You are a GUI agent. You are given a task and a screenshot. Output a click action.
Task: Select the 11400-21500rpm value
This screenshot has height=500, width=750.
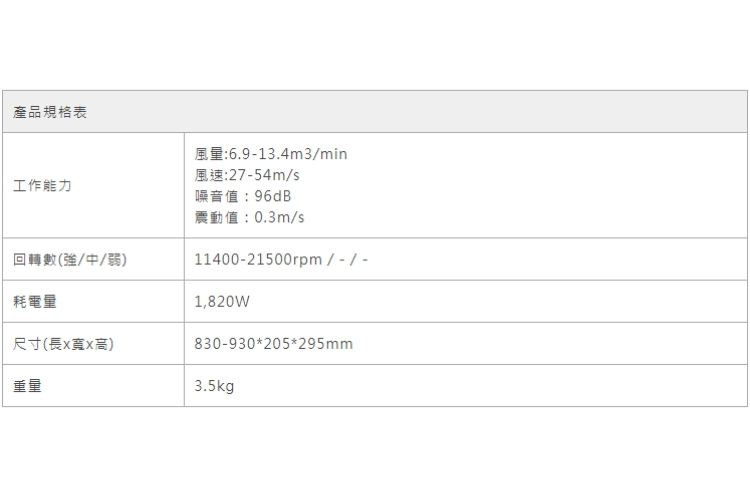coord(258,260)
